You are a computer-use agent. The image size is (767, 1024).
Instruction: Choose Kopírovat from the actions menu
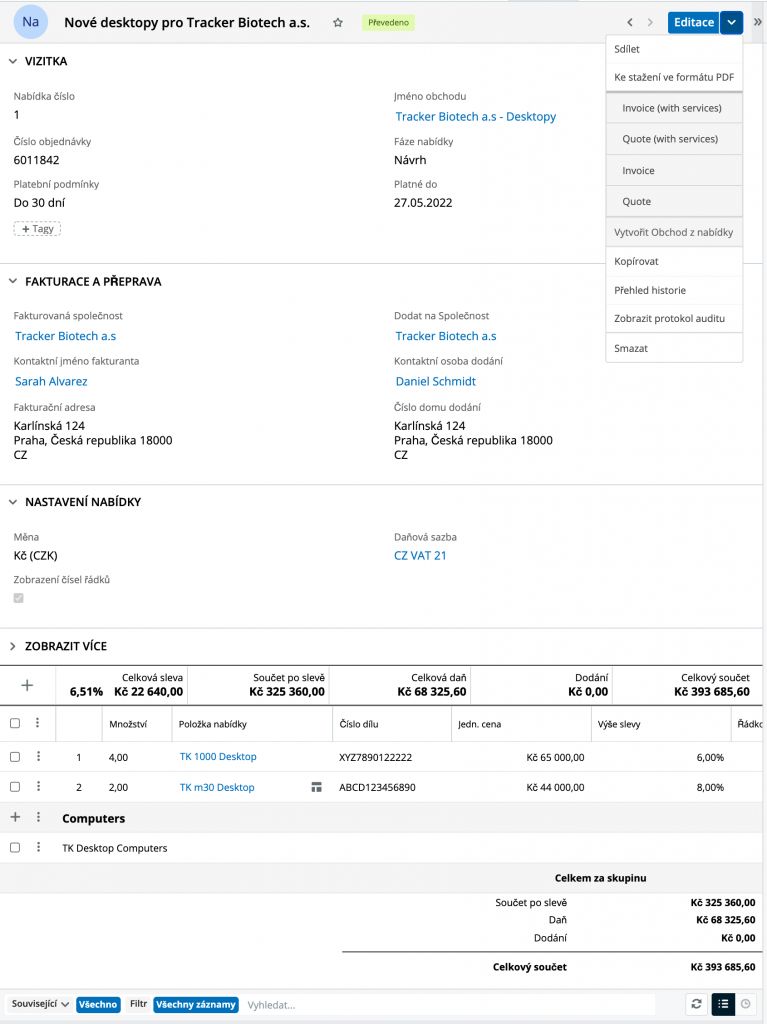tap(636, 261)
